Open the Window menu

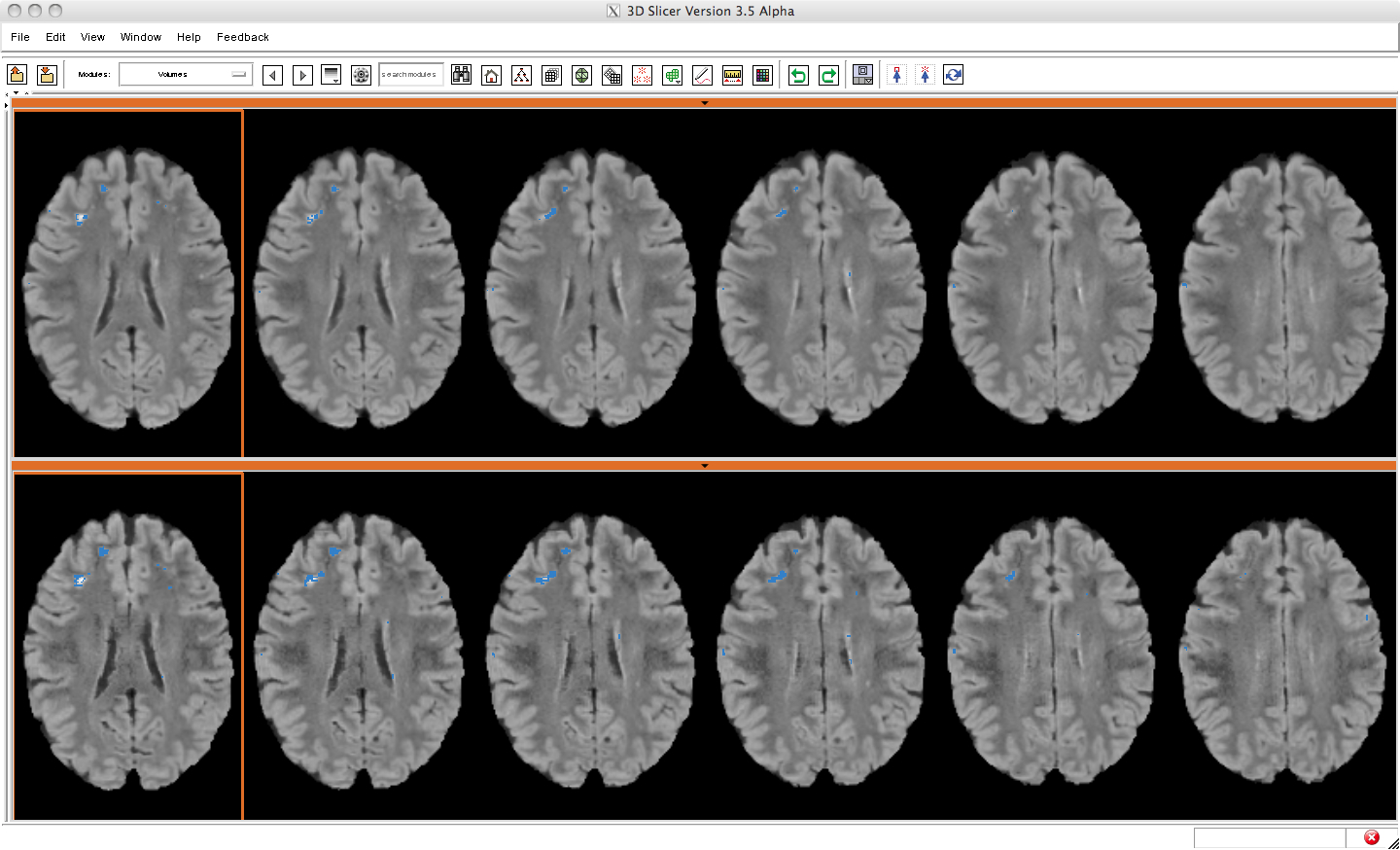tap(141, 37)
